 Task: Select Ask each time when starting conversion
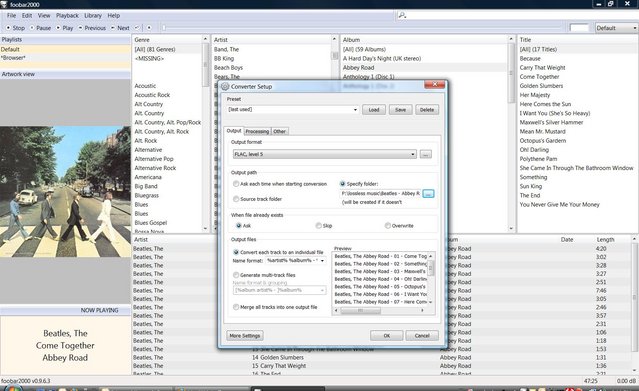236,184
